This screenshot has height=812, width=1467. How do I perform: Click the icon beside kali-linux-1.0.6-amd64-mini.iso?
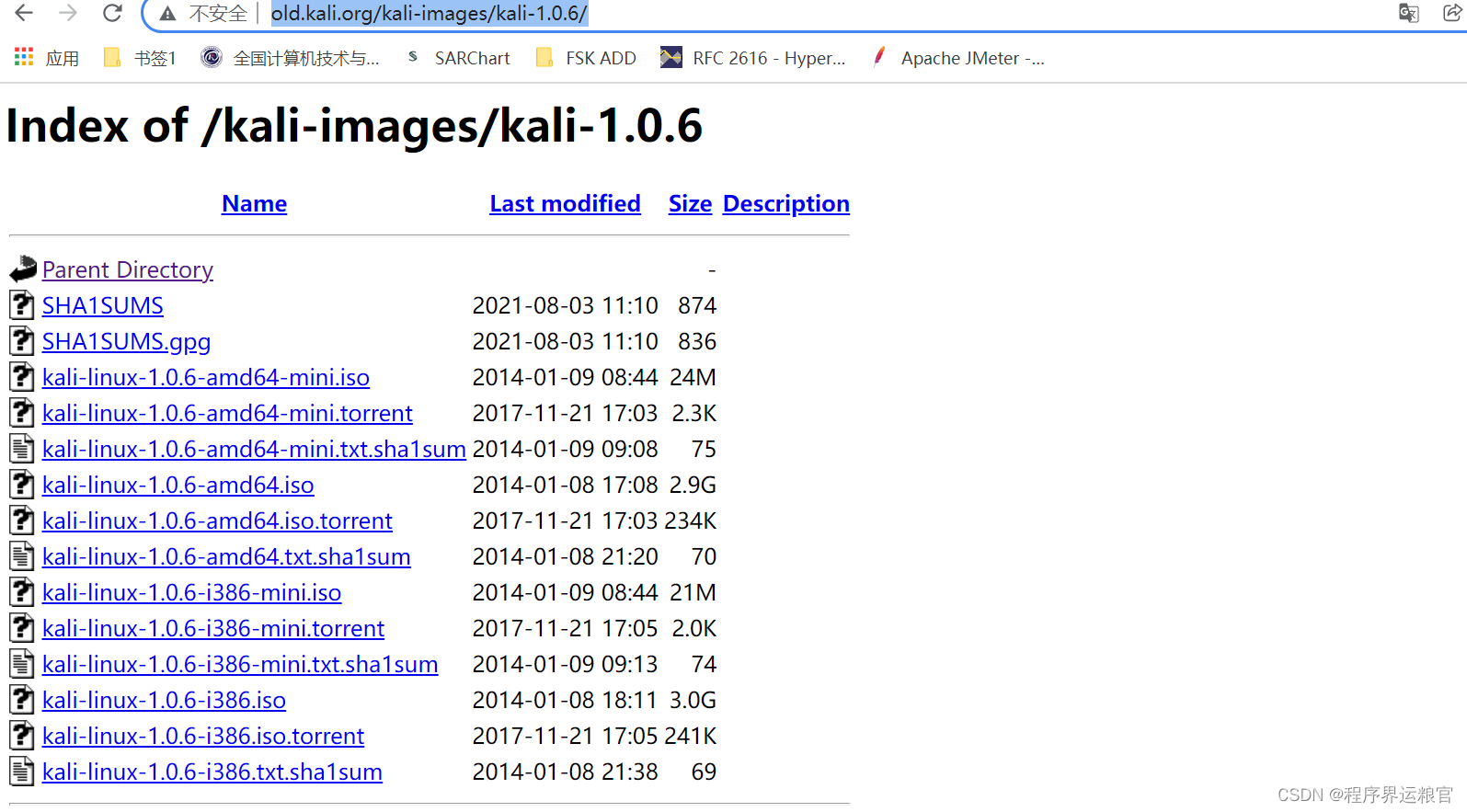(22, 377)
